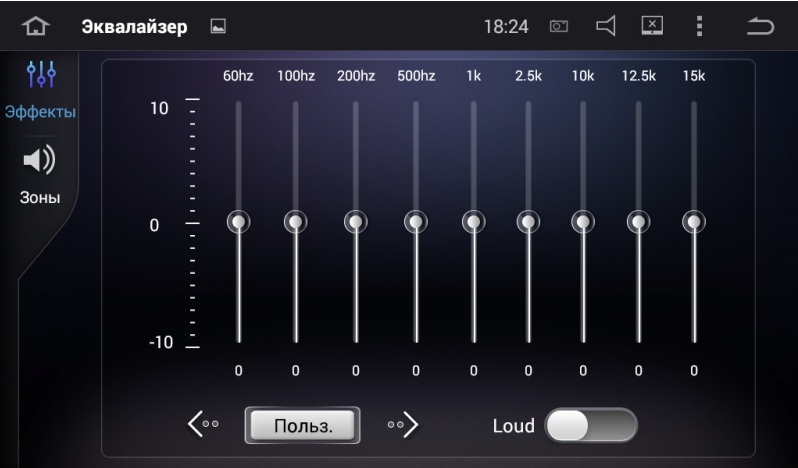Click the 10k band slider handle

[583, 222]
